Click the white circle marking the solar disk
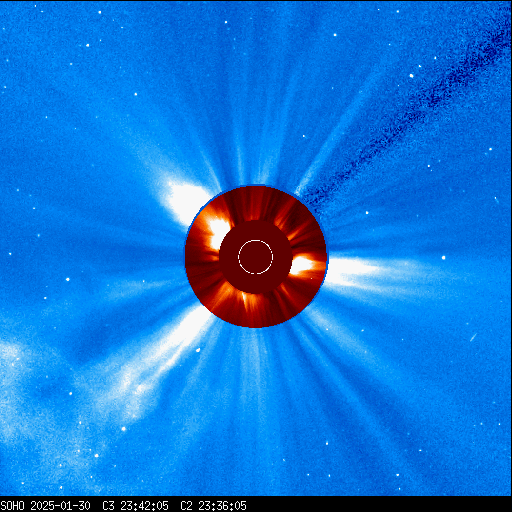Image resolution: width=512 pixels, height=512 pixels. [x=256, y=257]
